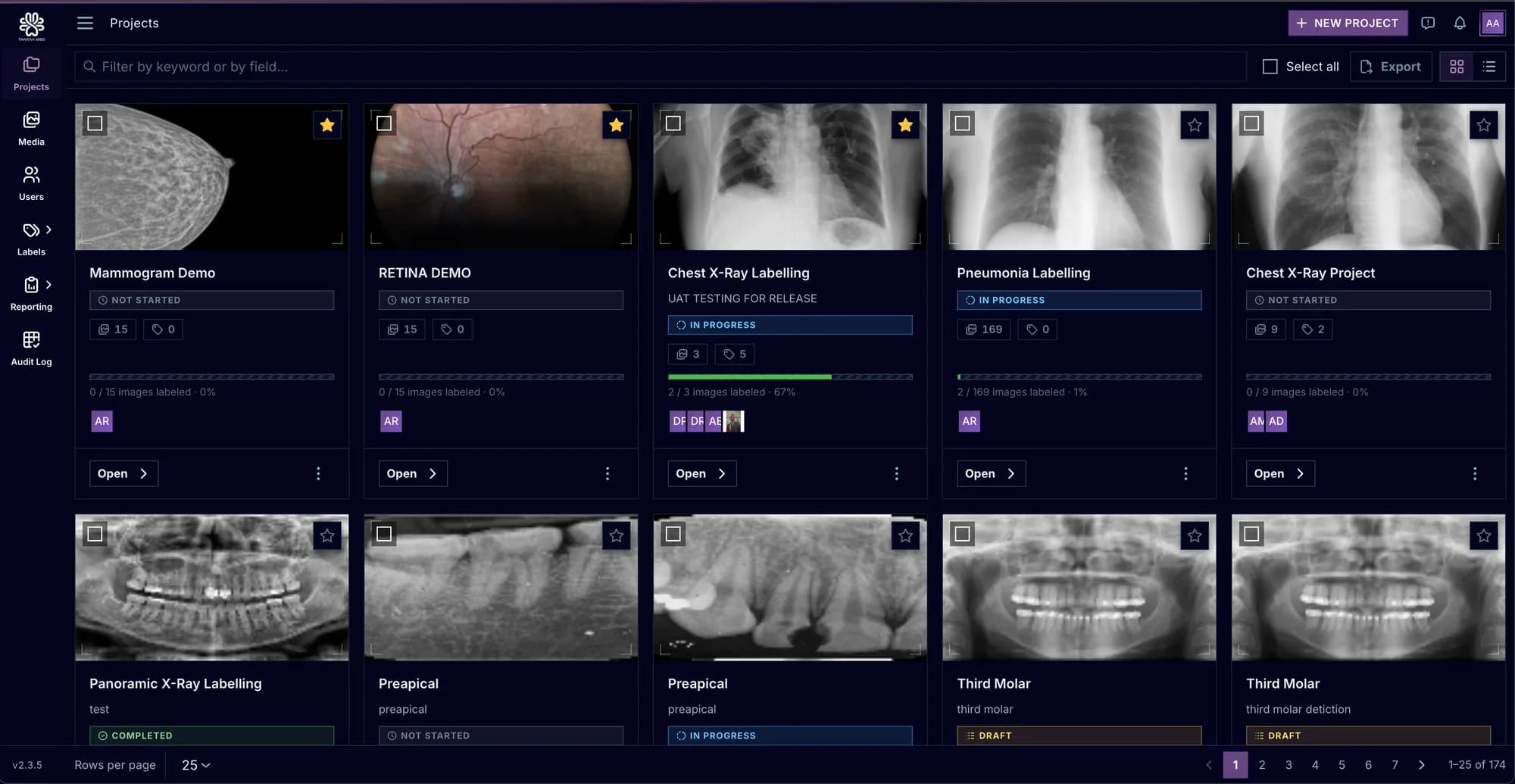Screen dimensions: 1515x784
Task: Expand the Reporting sidebar submenu
Action: coord(48,285)
